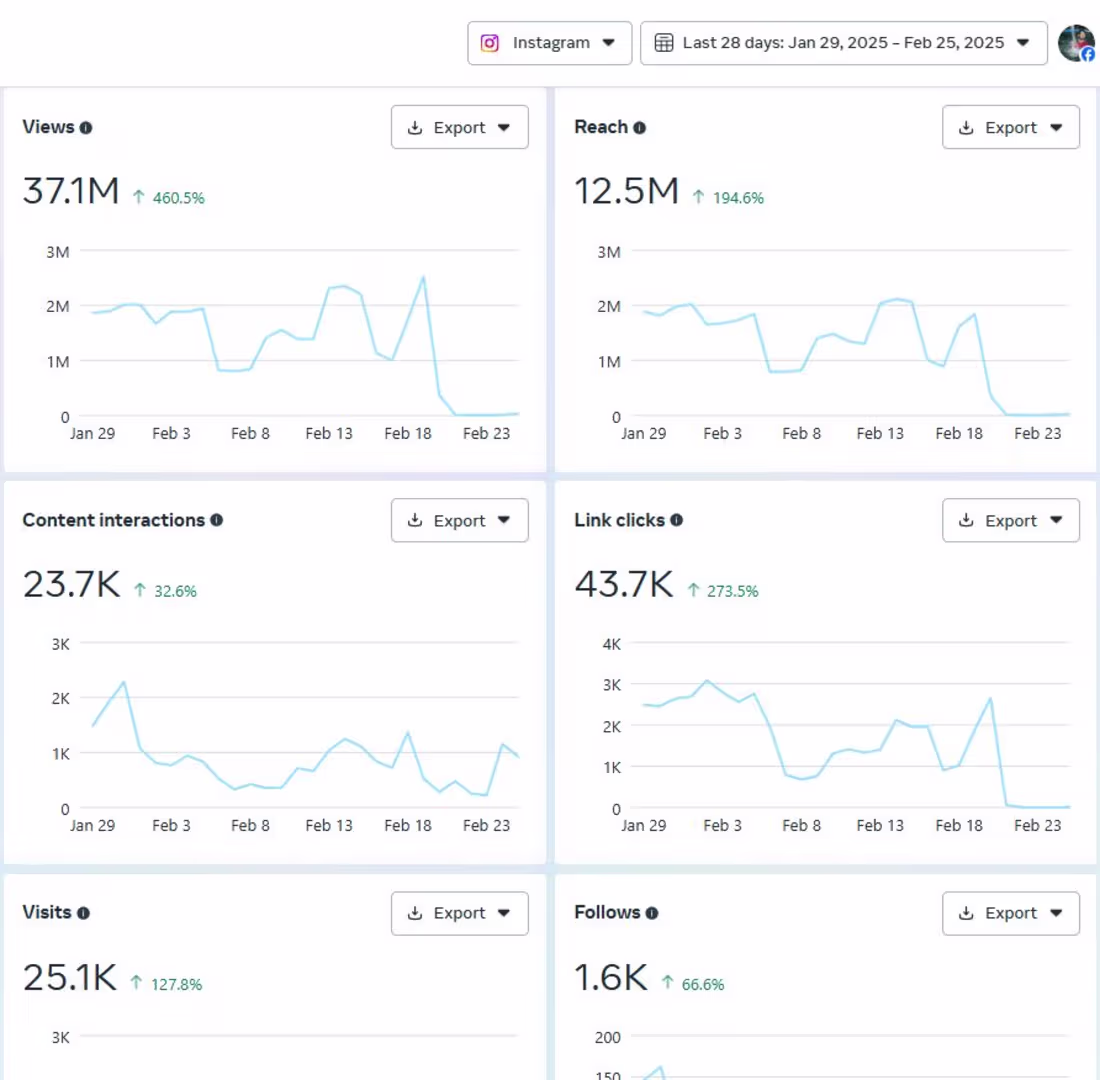Image resolution: width=1100 pixels, height=1080 pixels.
Task: Export the Content interactions data
Action: 460,520
